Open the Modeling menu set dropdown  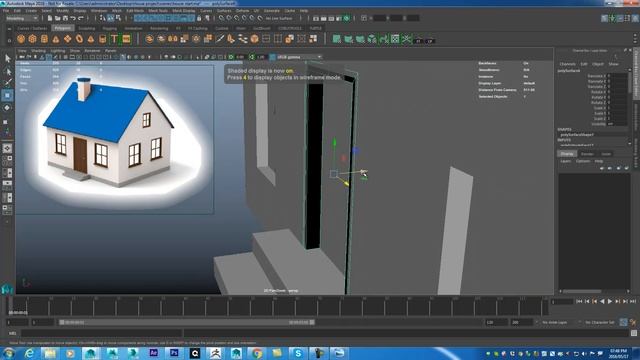22,18
